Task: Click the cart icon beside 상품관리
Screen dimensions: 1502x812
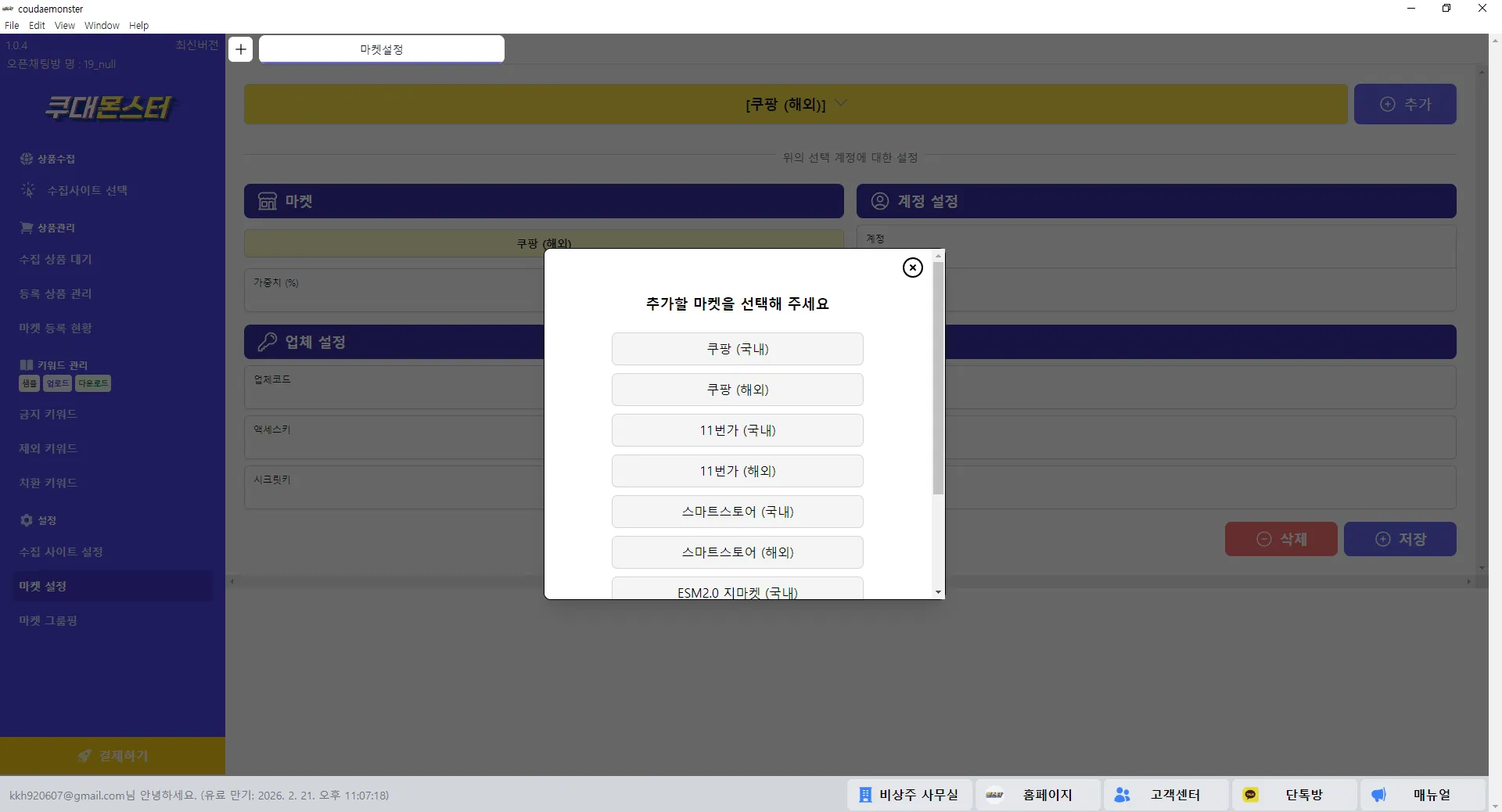Action: tap(27, 228)
